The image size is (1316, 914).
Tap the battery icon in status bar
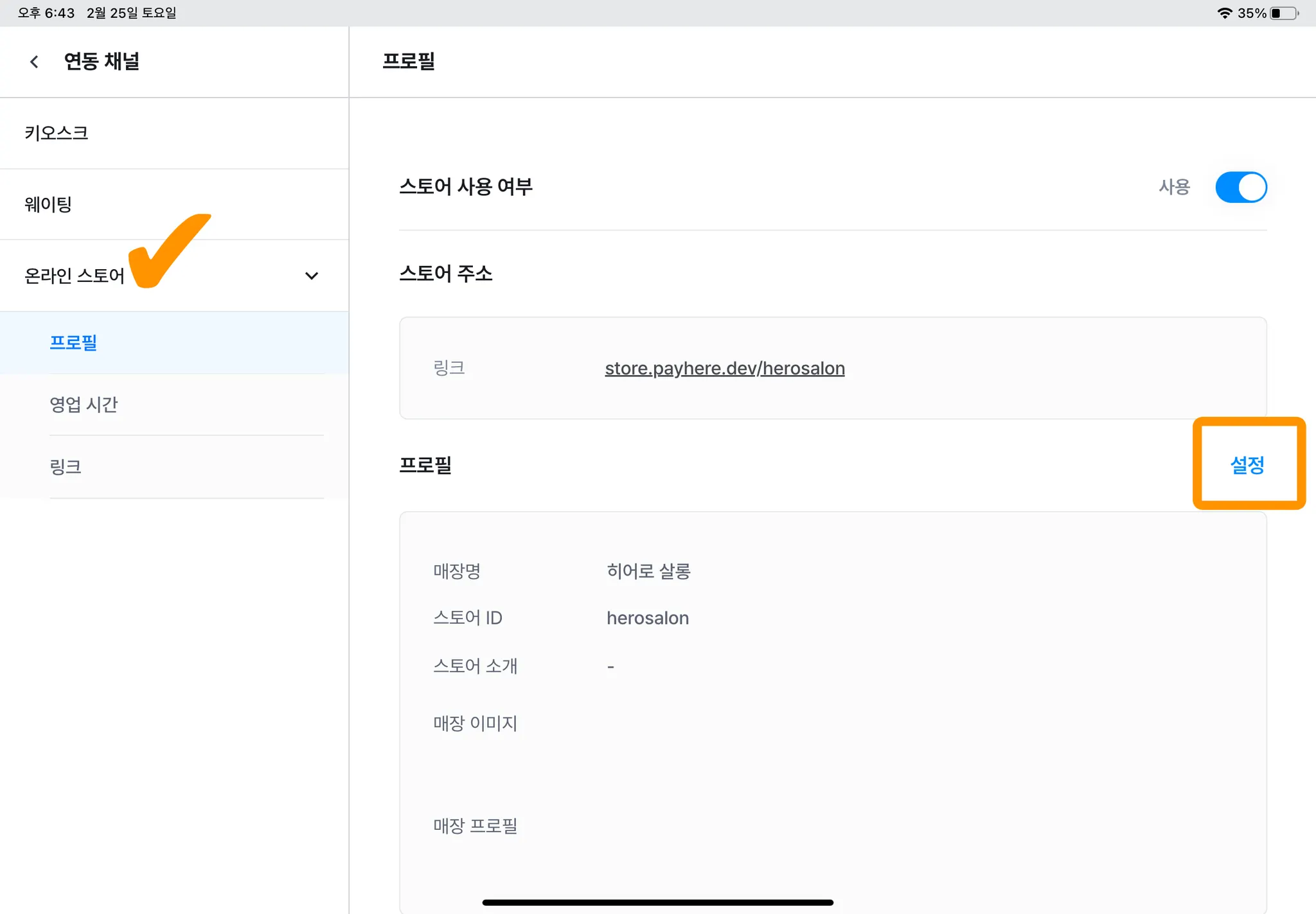coord(1283,13)
